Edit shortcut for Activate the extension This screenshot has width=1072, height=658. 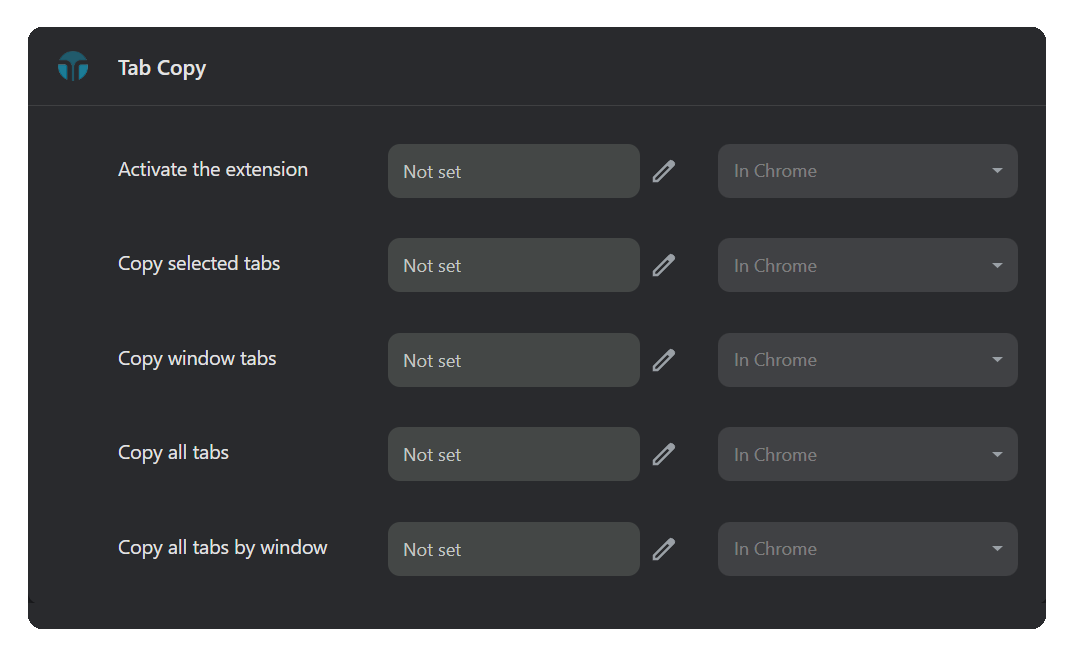[664, 171]
